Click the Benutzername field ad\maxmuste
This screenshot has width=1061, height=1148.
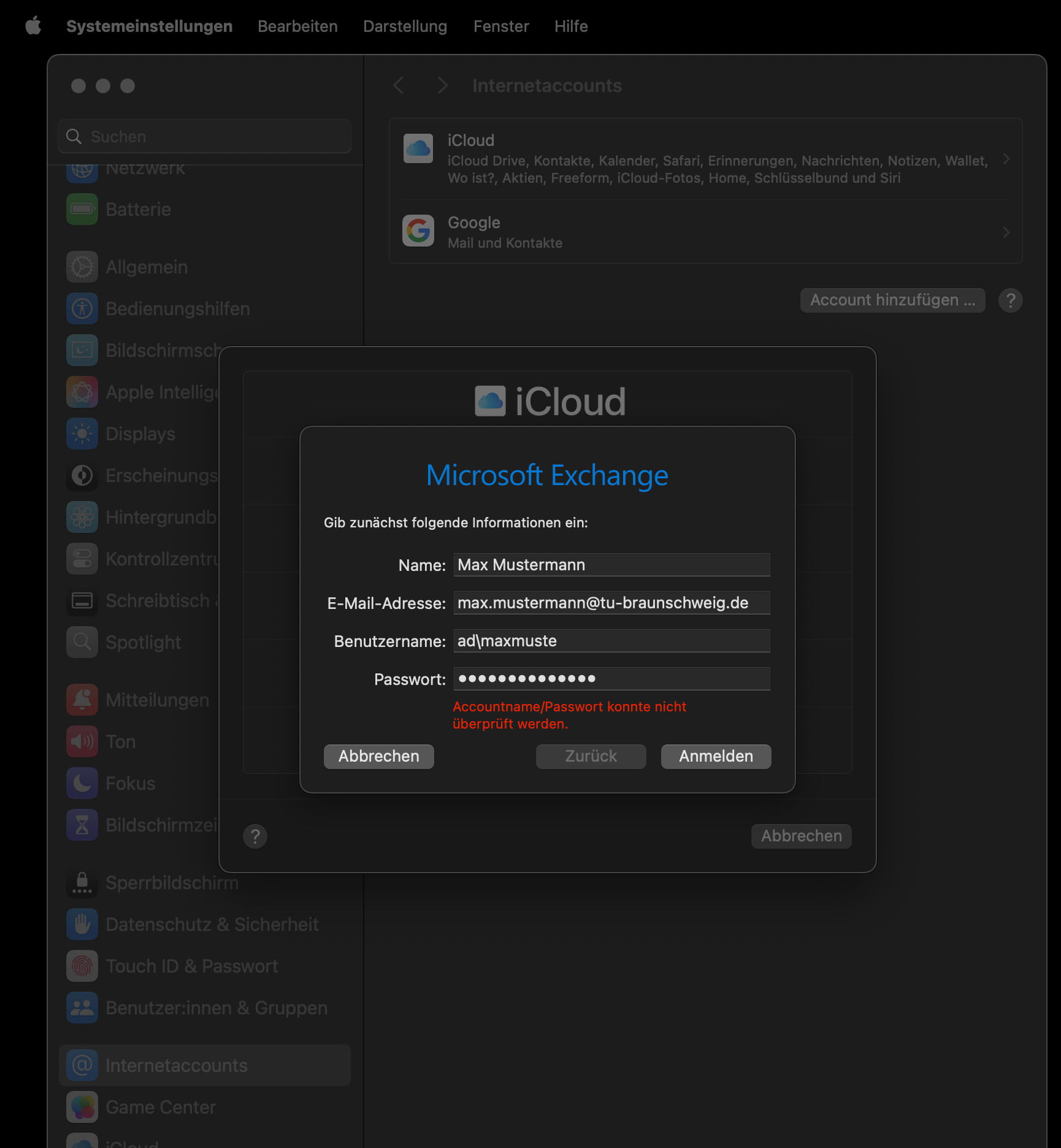611,641
